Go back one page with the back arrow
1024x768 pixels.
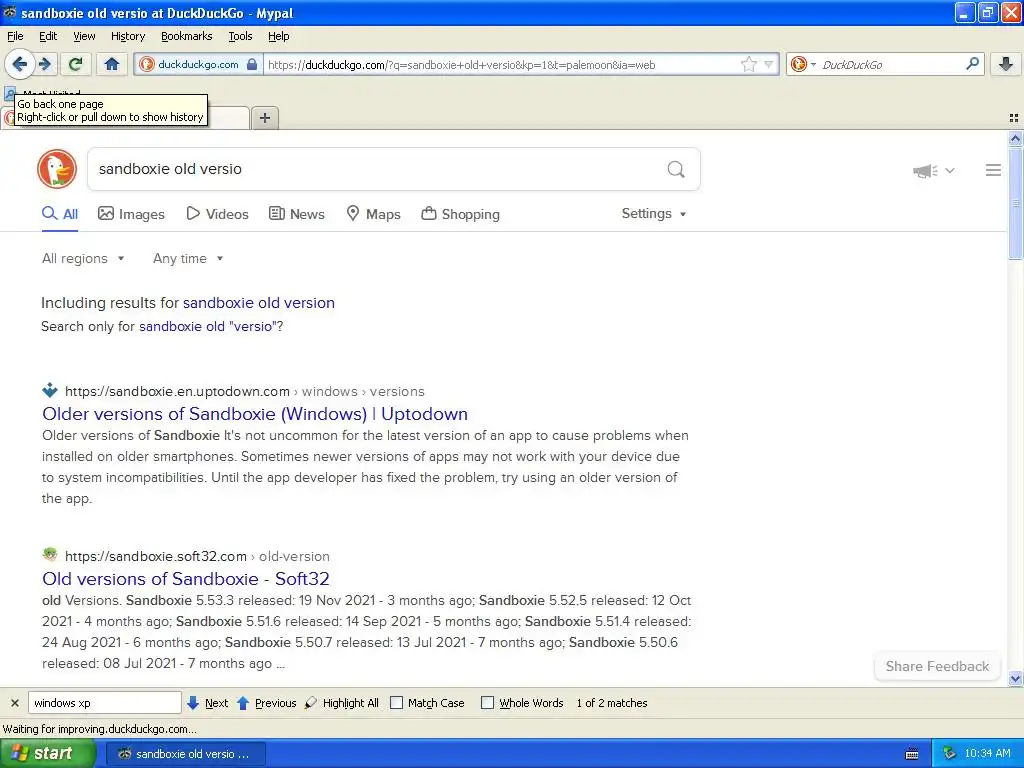[20, 64]
